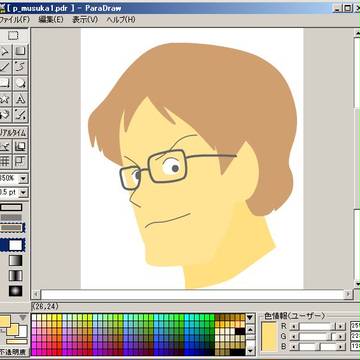Open the 表示(V) menu
Screen dimensions: 360x360
pos(85,20)
